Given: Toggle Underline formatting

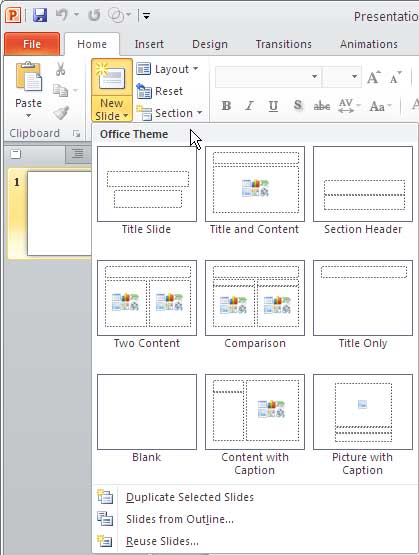Looking at the screenshot, I should (x=273, y=105).
